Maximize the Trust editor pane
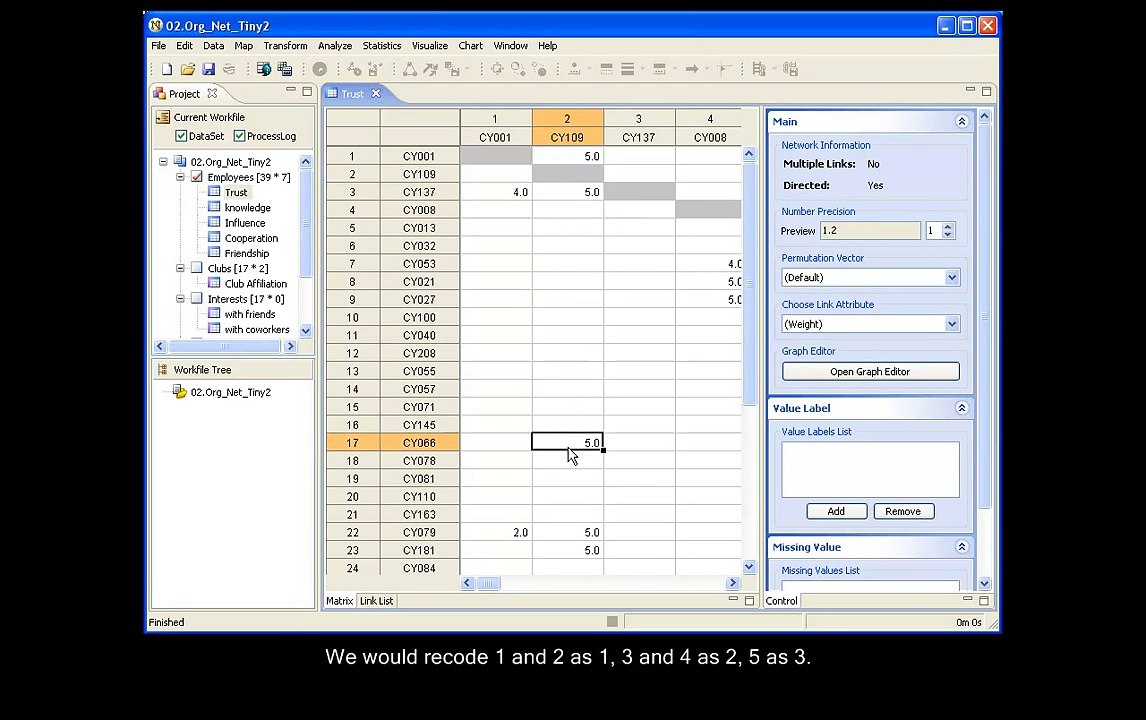 tap(987, 91)
